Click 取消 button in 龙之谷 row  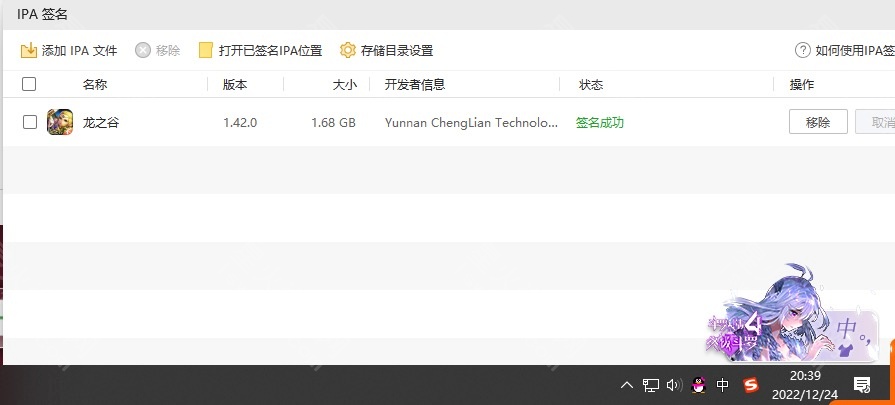876,122
